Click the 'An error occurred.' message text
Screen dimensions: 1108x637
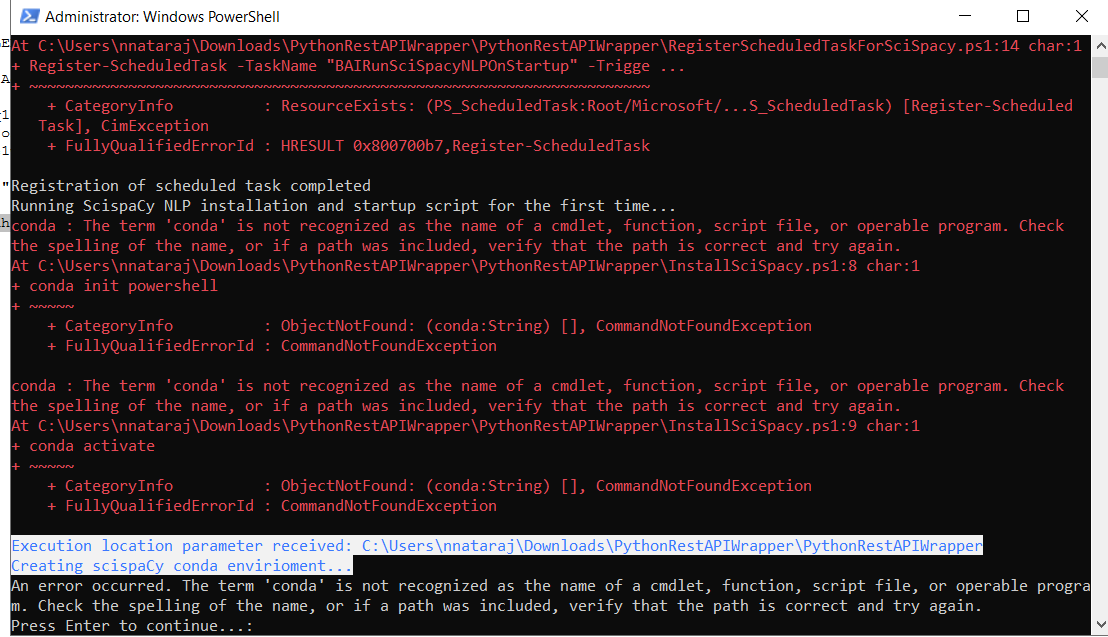point(550,595)
